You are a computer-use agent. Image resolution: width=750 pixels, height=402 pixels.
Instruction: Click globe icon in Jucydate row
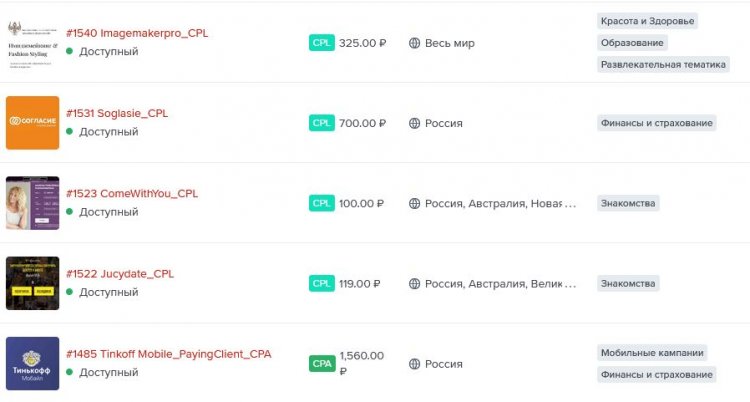[414, 283]
